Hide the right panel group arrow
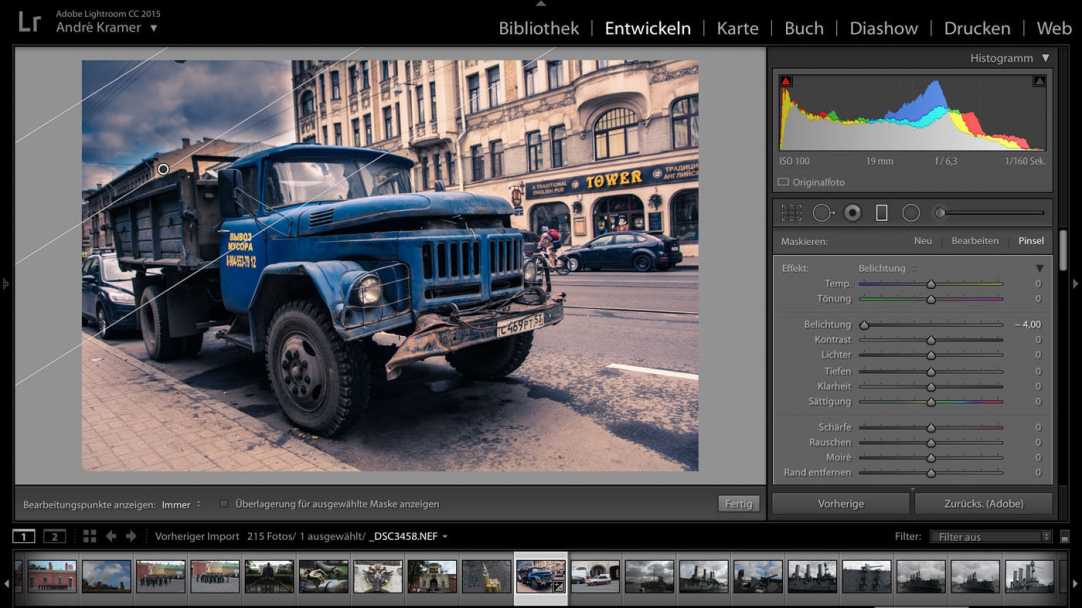The image size is (1082, 608). 1075,284
